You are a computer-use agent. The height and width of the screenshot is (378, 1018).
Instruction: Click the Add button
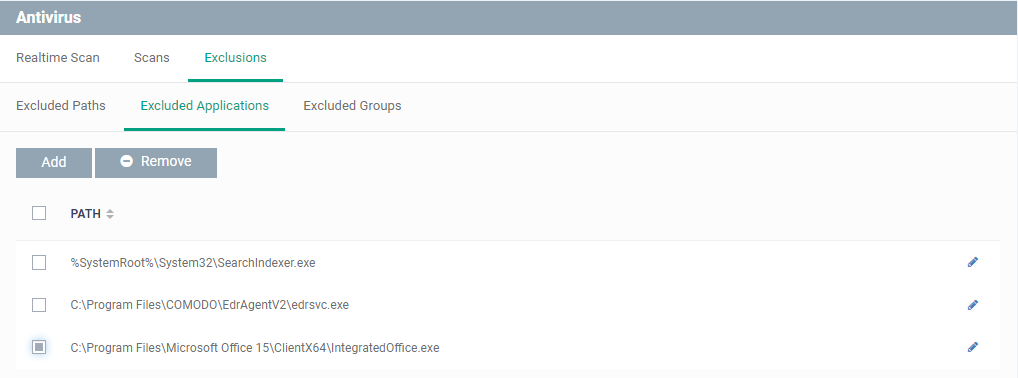[54, 162]
